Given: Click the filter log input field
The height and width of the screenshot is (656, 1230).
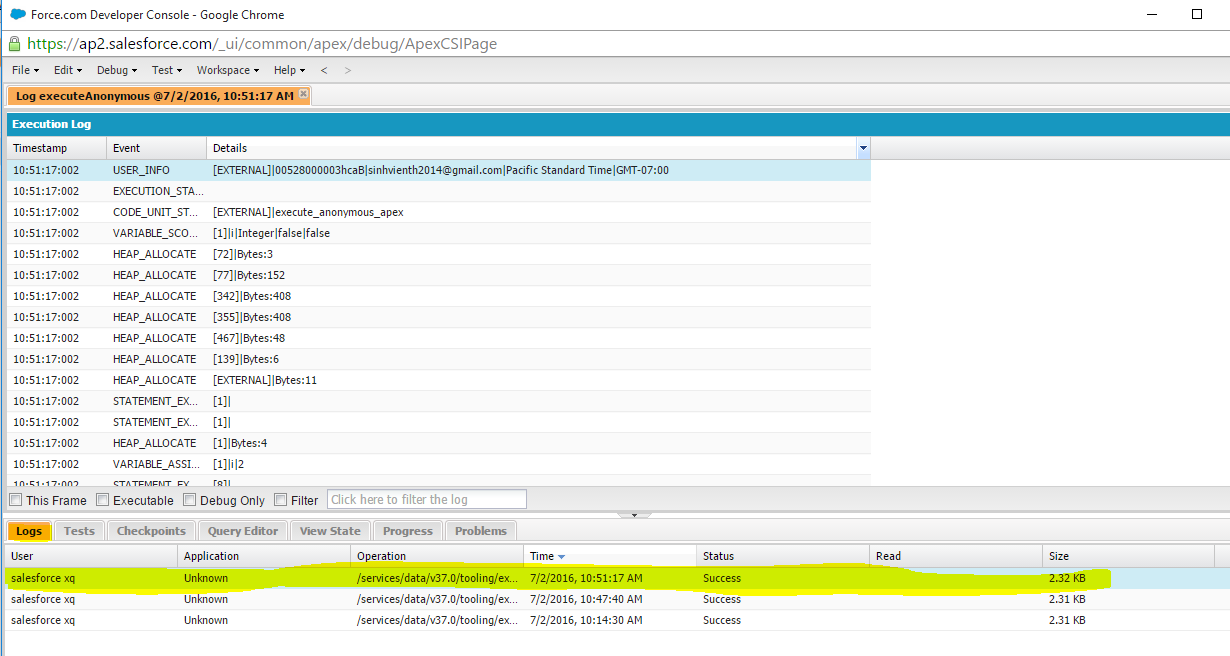Looking at the screenshot, I should [426, 500].
